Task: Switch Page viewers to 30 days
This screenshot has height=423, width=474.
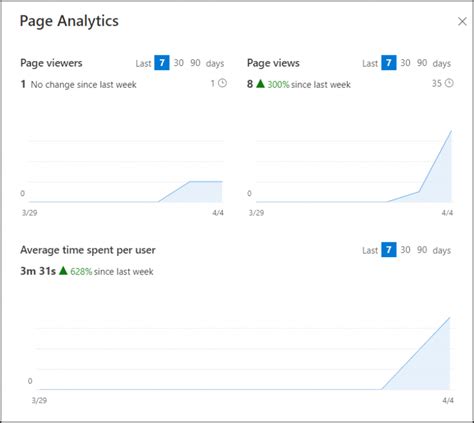Action: (x=179, y=63)
